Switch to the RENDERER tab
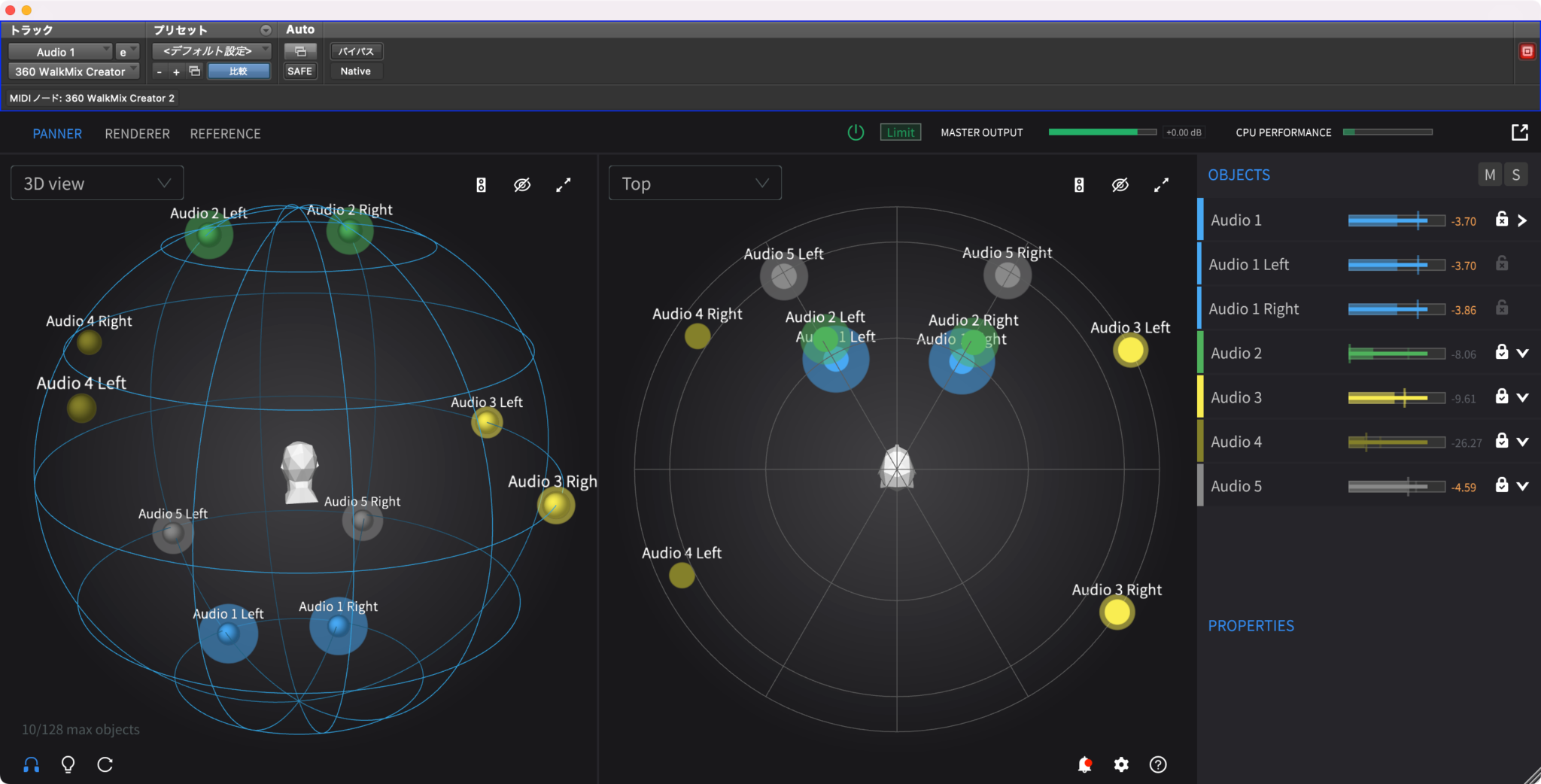This screenshot has height=784, width=1541. click(x=137, y=133)
